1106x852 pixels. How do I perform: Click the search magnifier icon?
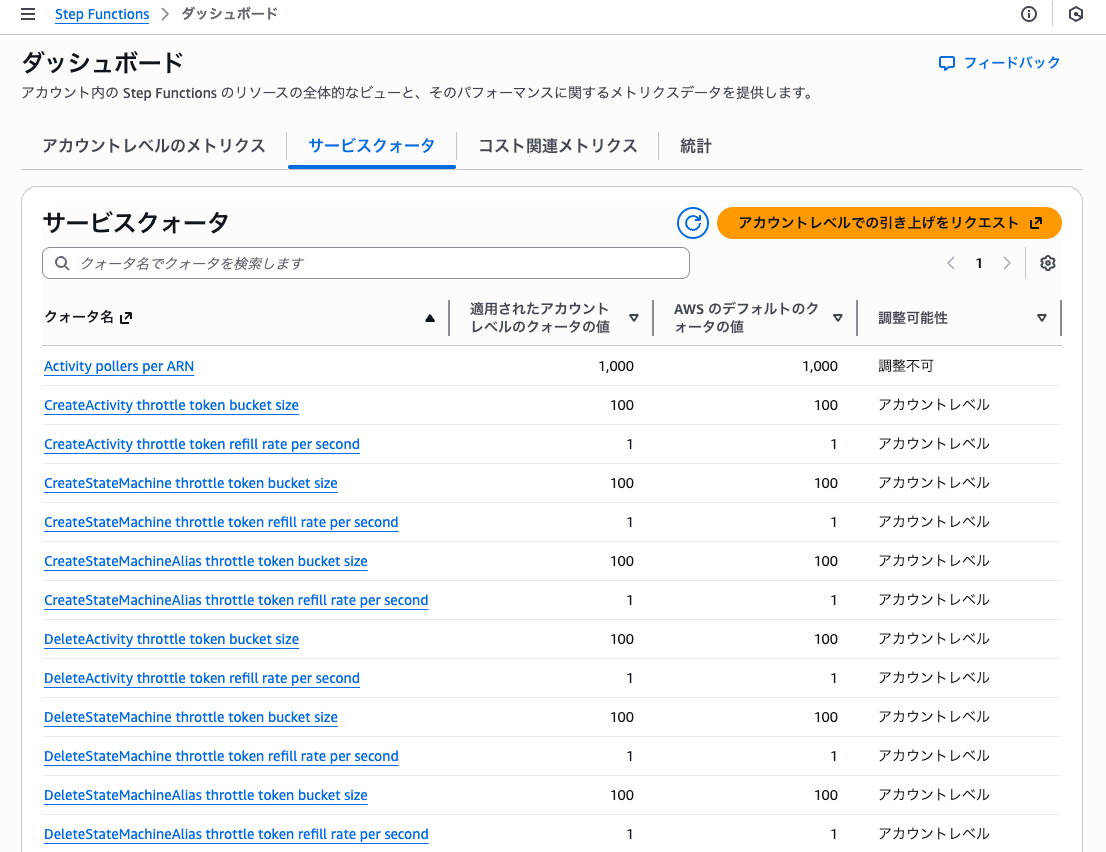click(x=61, y=262)
